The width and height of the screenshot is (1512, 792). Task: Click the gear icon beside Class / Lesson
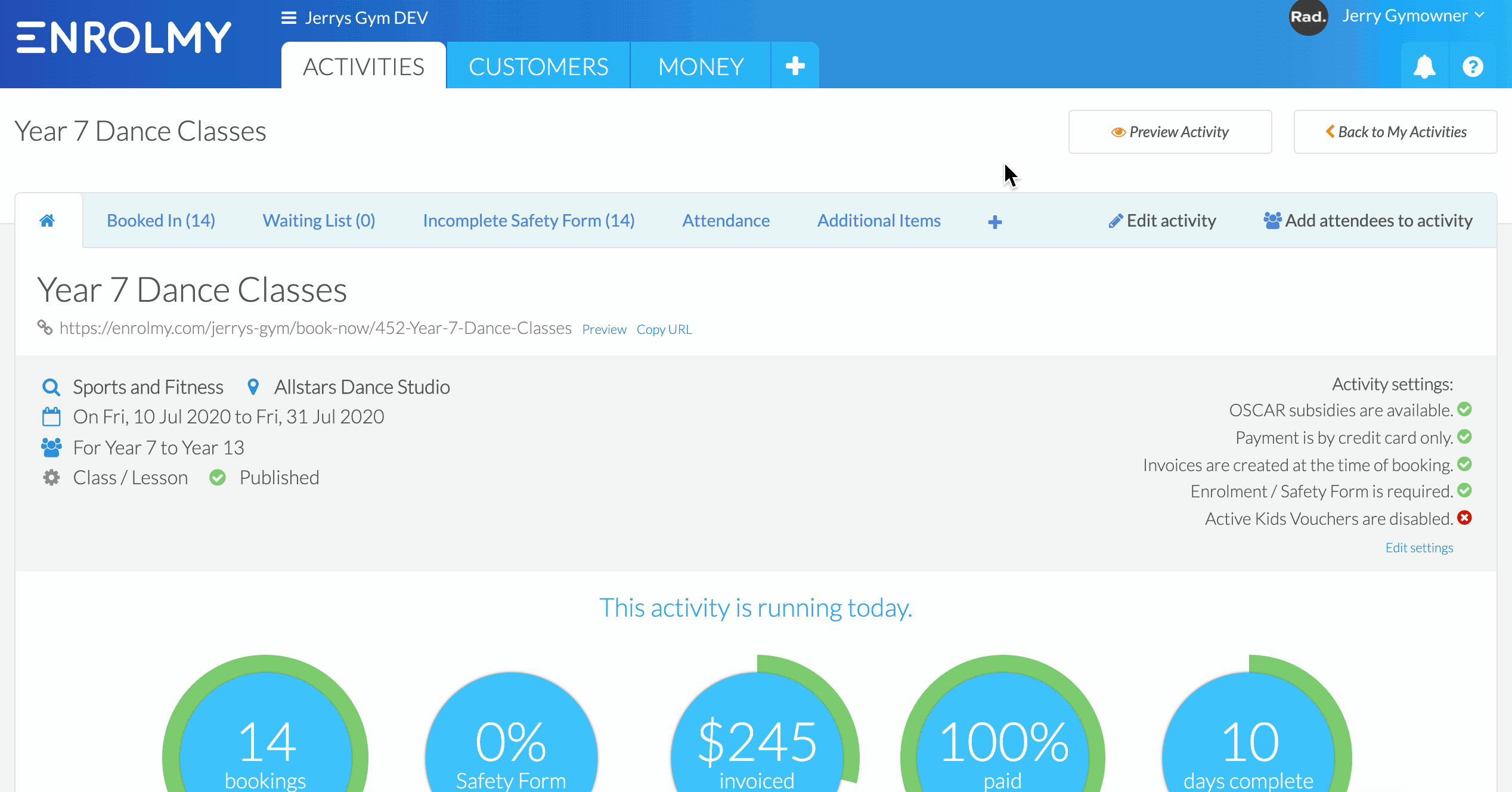[x=51, y=478]
